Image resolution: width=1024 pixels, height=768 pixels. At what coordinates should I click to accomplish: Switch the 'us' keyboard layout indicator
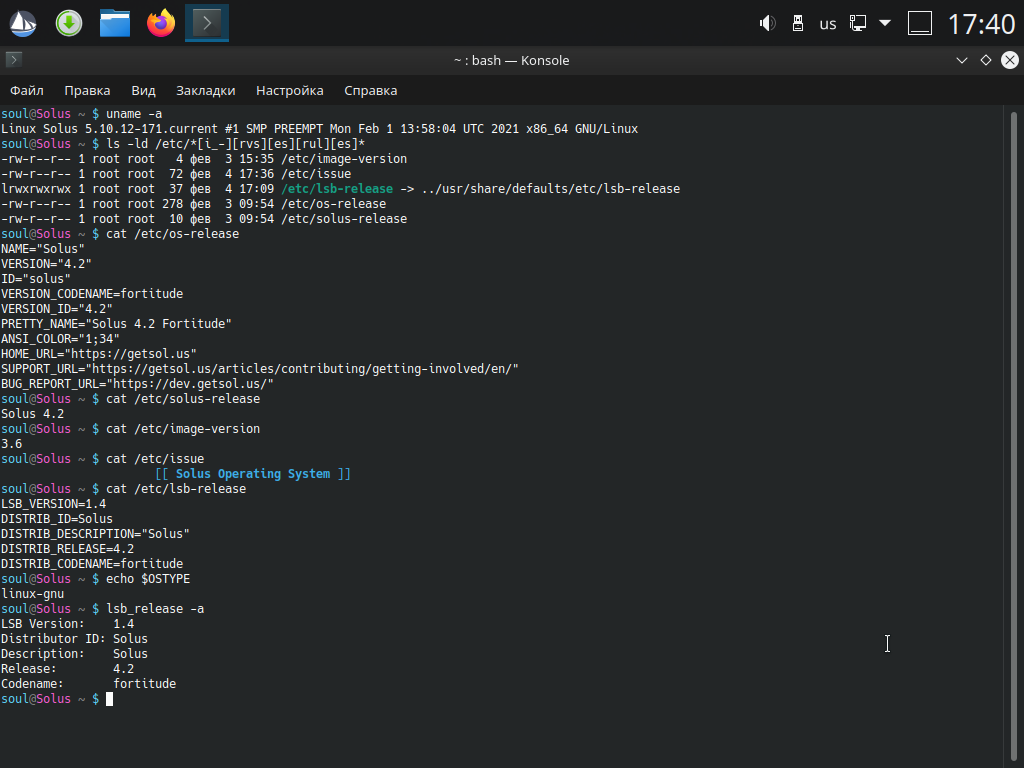coord(827,24)
